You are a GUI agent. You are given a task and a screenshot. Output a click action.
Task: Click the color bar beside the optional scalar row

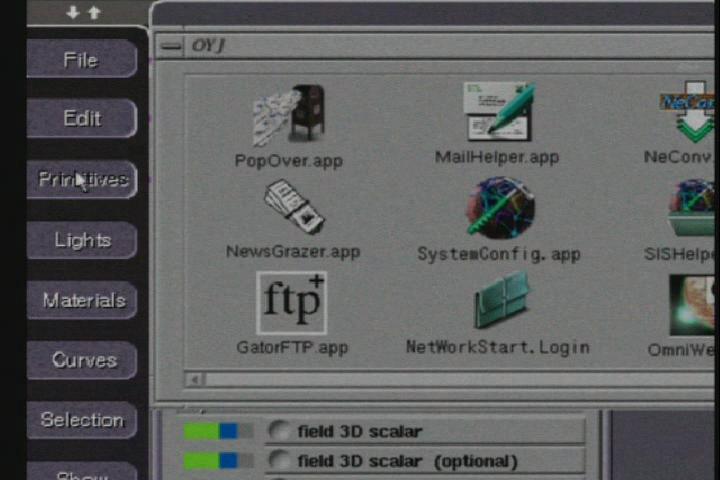click(x=218, y=460)
